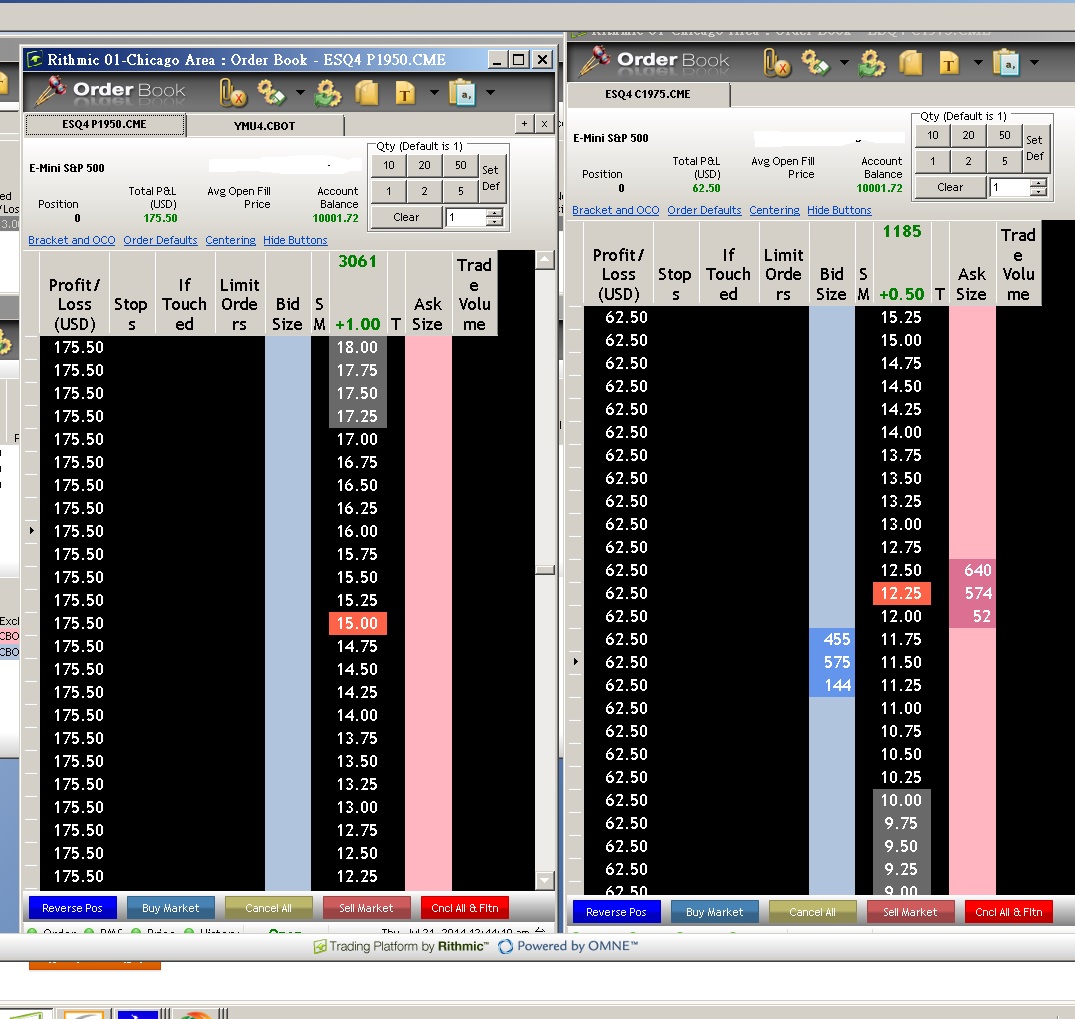Clear quantity in C1975 window

[950, 187]
